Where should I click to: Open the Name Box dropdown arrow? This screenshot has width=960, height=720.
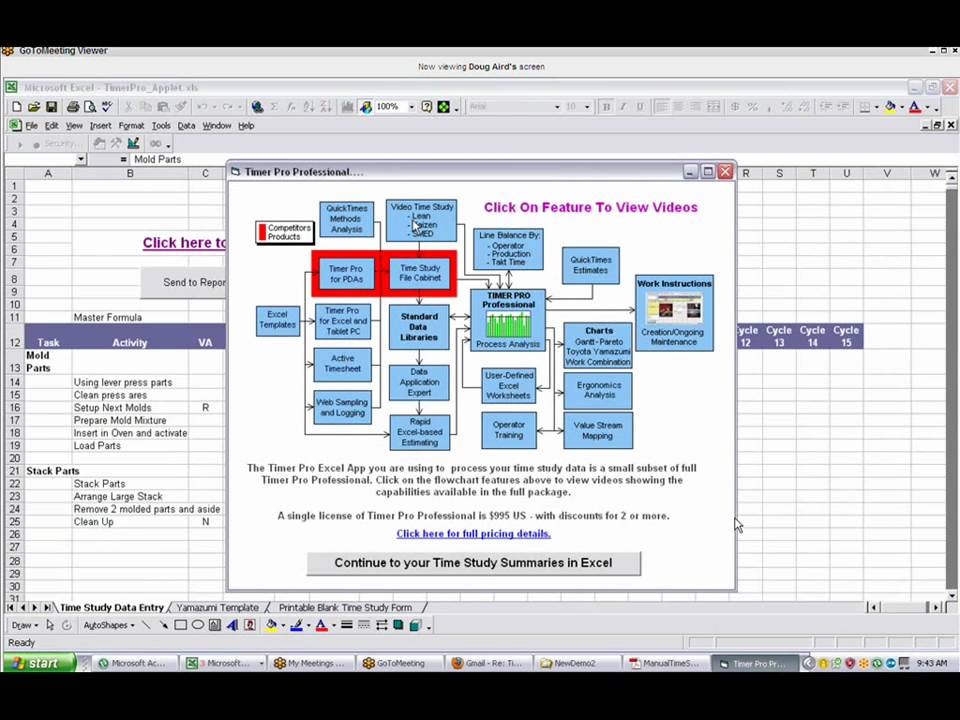click(81, 159)
